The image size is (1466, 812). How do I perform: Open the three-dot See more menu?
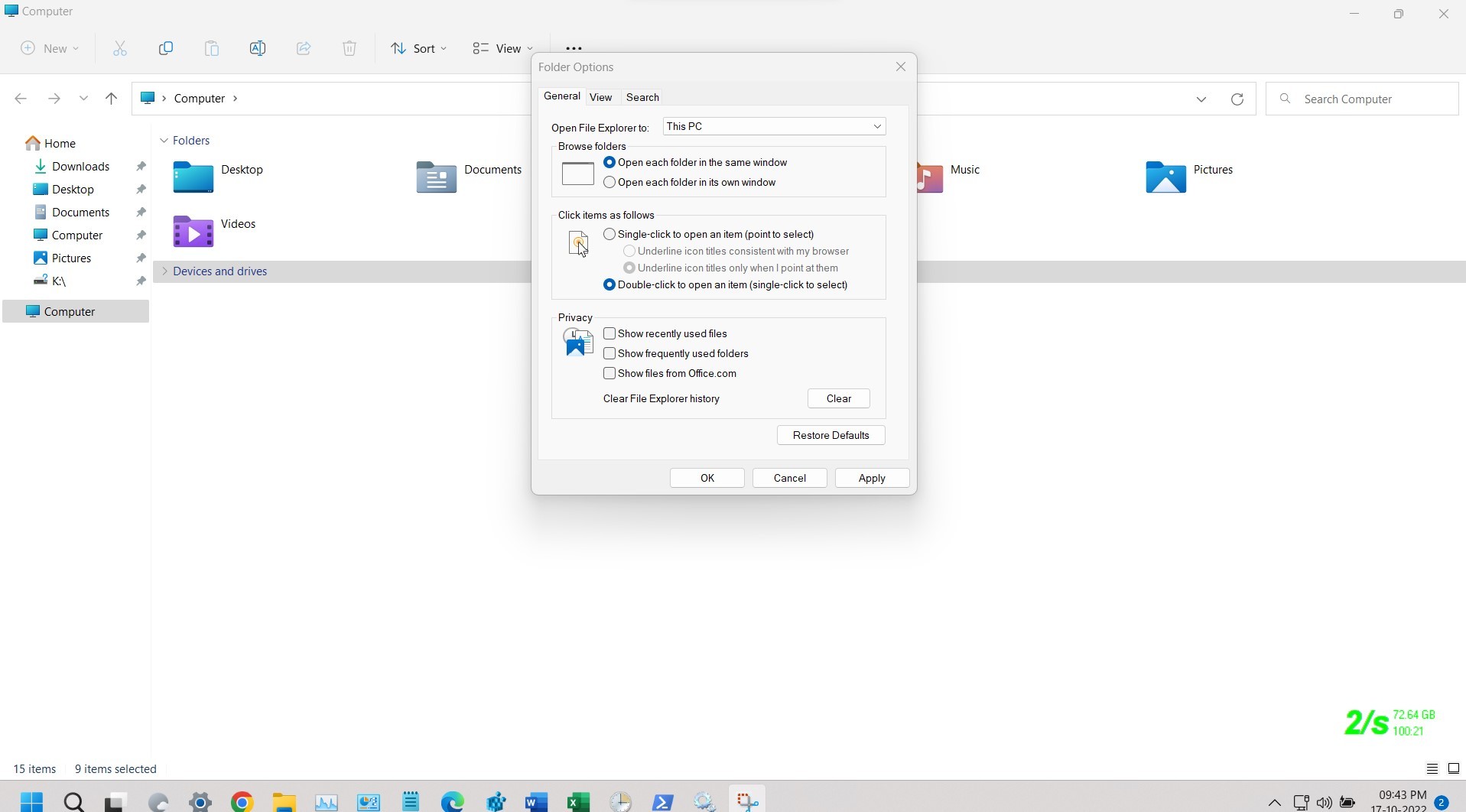pyautogui.click(x=574, y=47)
